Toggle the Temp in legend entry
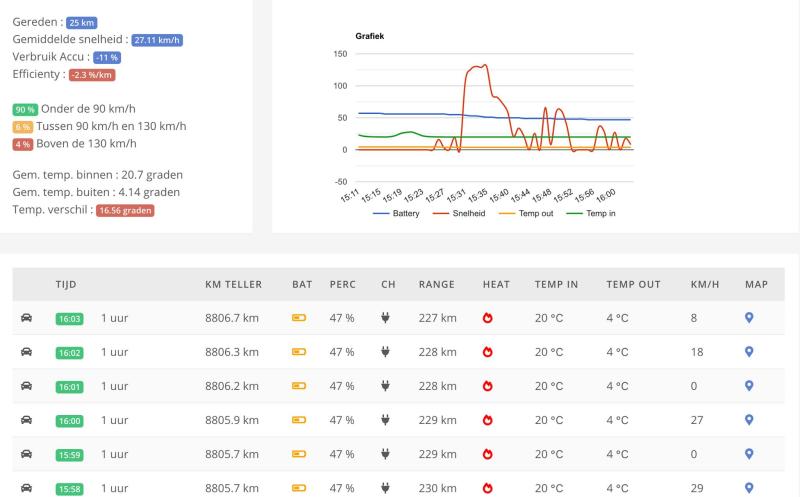This screenshot has height=497, width=800. 592,214
